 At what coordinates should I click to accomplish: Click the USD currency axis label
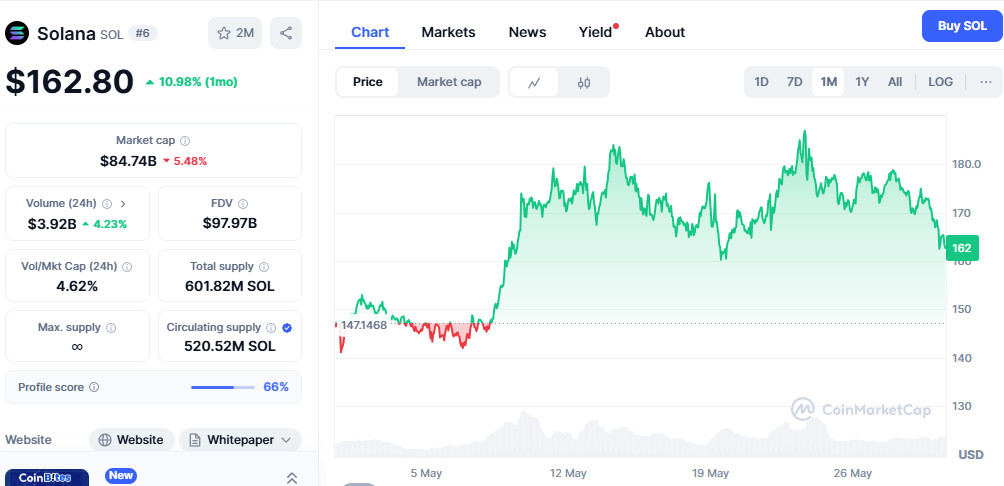971,455
